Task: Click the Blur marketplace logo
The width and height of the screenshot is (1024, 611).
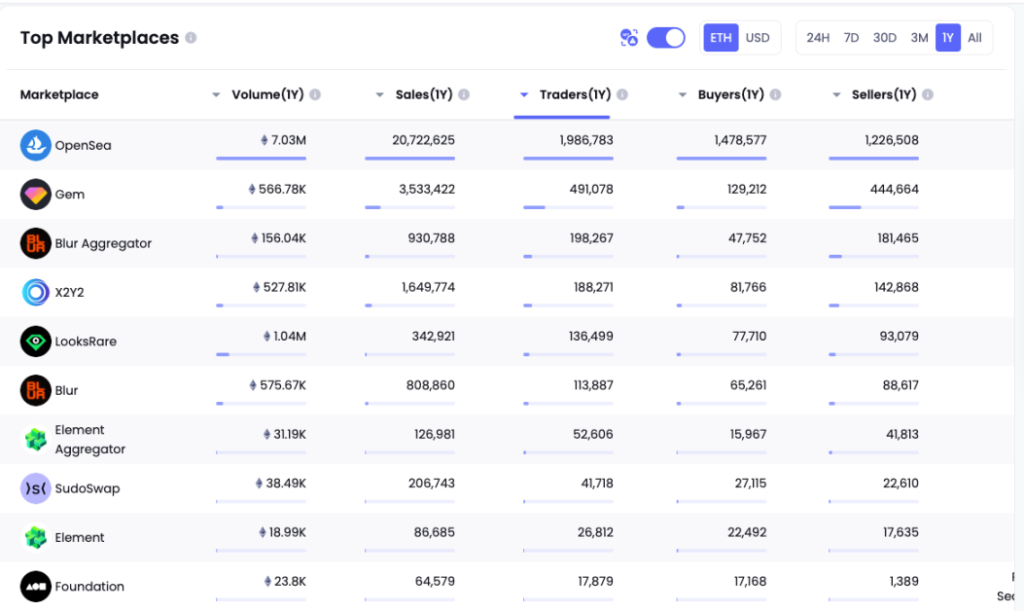Action: 35,390
